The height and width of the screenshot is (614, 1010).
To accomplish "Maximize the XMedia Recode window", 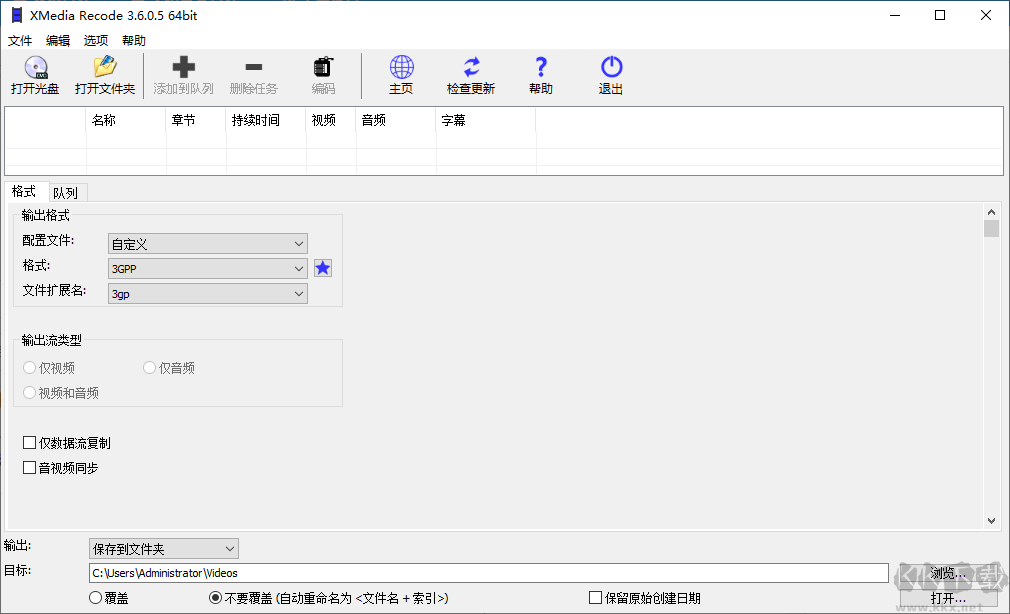I will 940,15.
